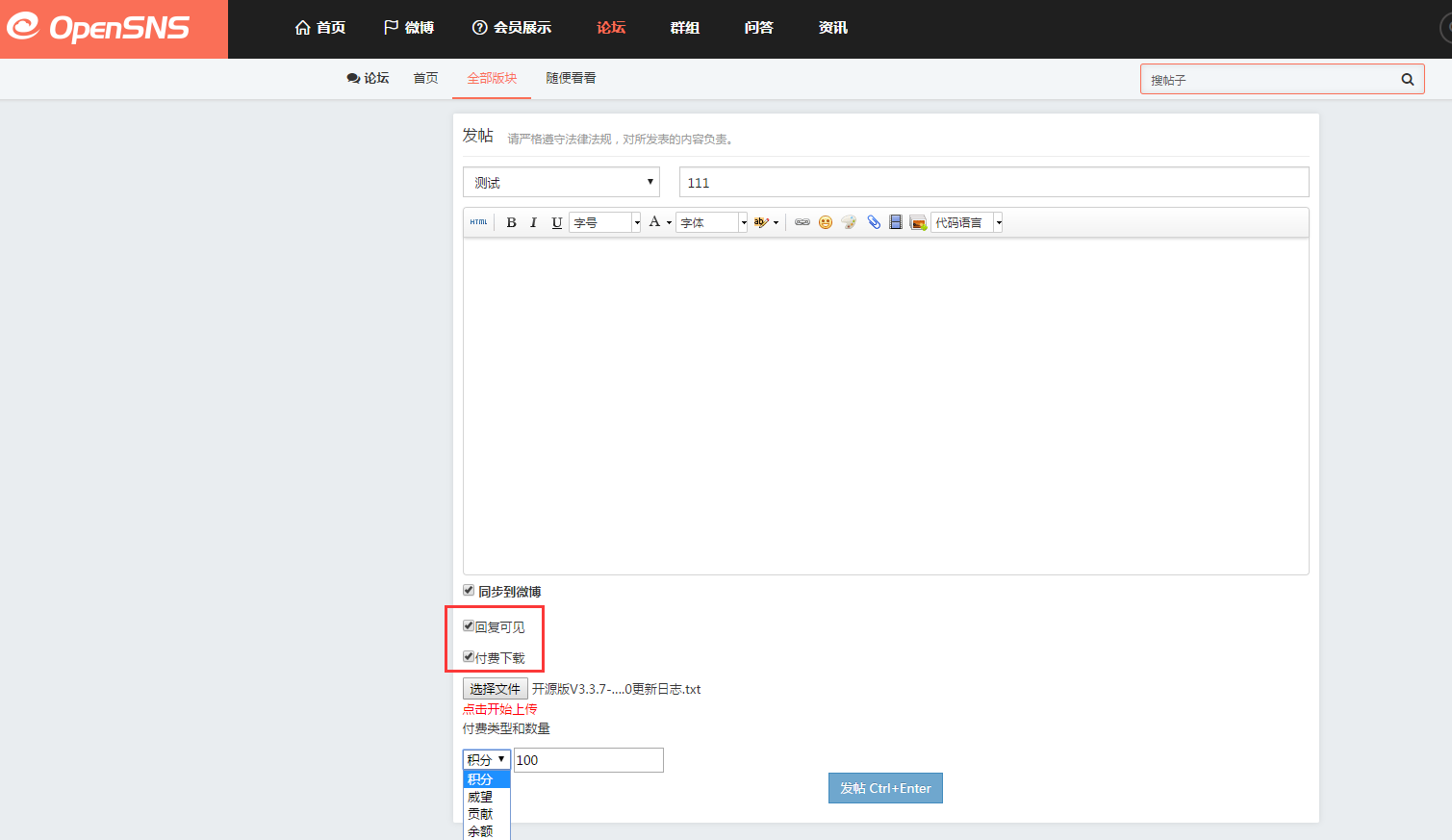
Task: Toggle the 付费下载 checkbox
Action: 469,657
